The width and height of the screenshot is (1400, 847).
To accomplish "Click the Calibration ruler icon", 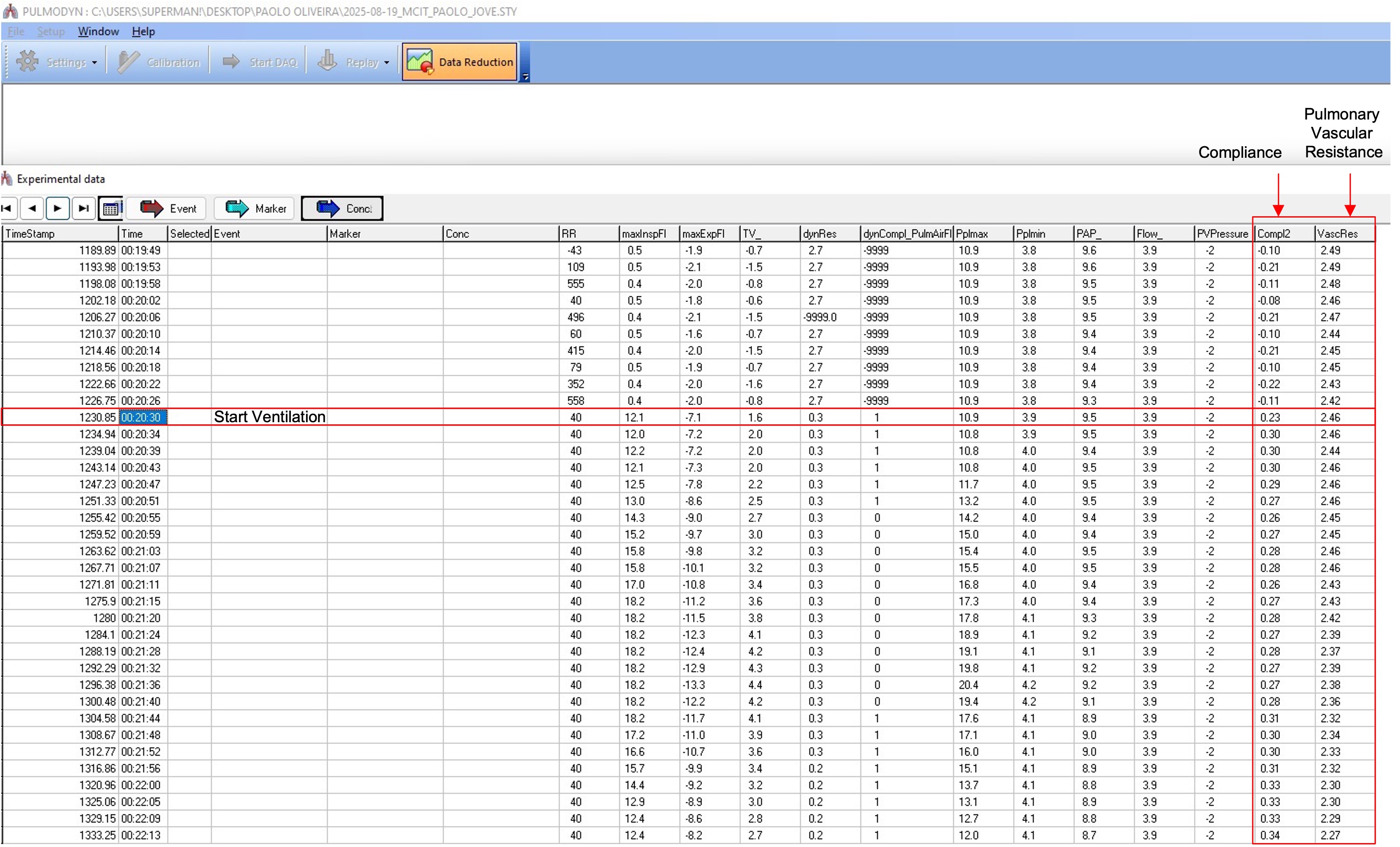I will (128, 61).
